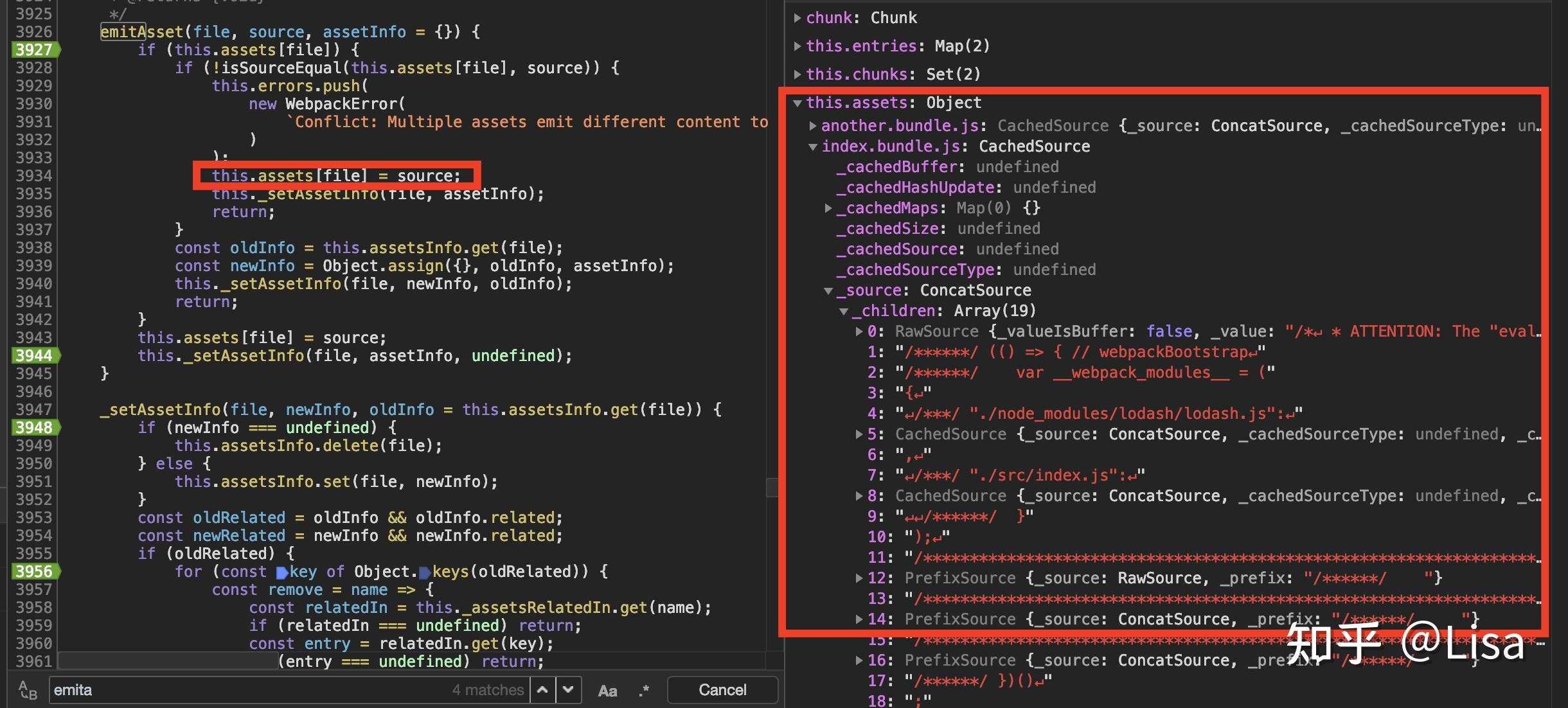
Task: Click the breakpoint marker on line 3956
Action: (x=34, y=571)
